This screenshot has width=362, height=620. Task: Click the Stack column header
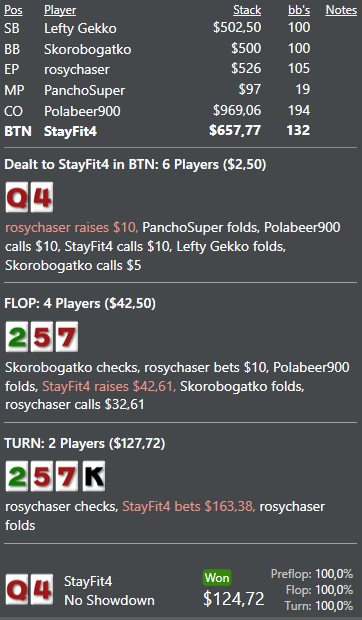[247, 10]
